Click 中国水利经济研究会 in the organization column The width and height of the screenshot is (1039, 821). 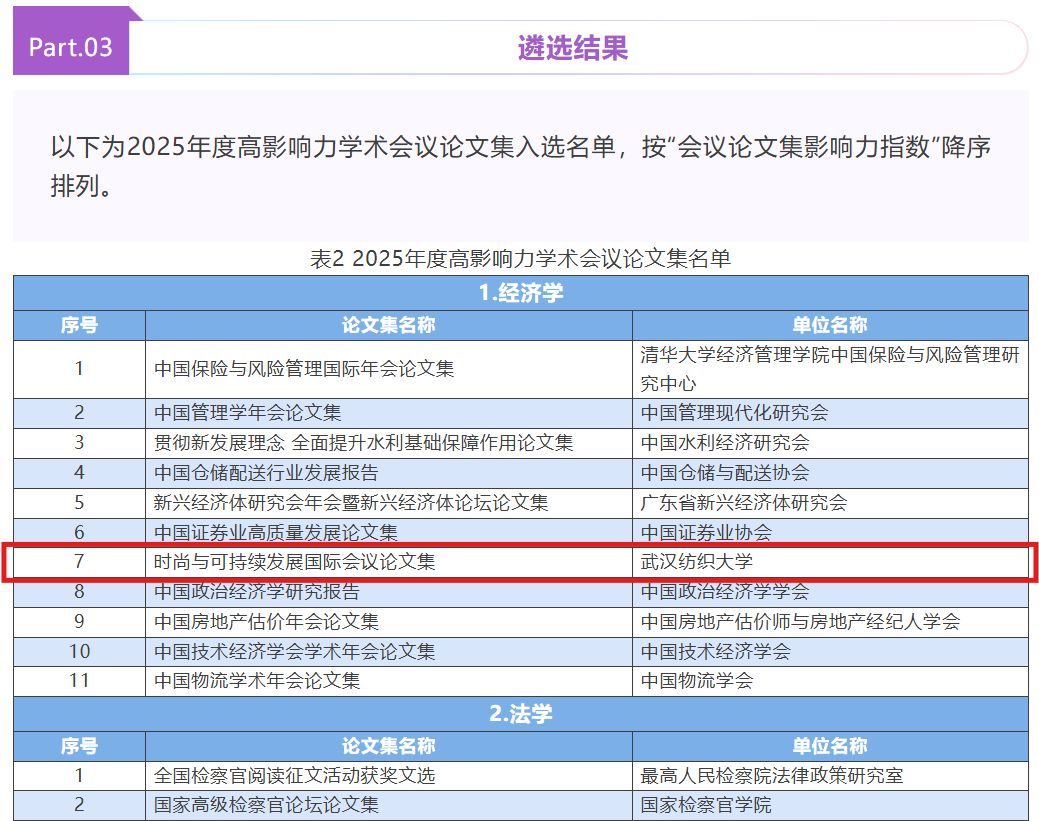pos(725,443)
